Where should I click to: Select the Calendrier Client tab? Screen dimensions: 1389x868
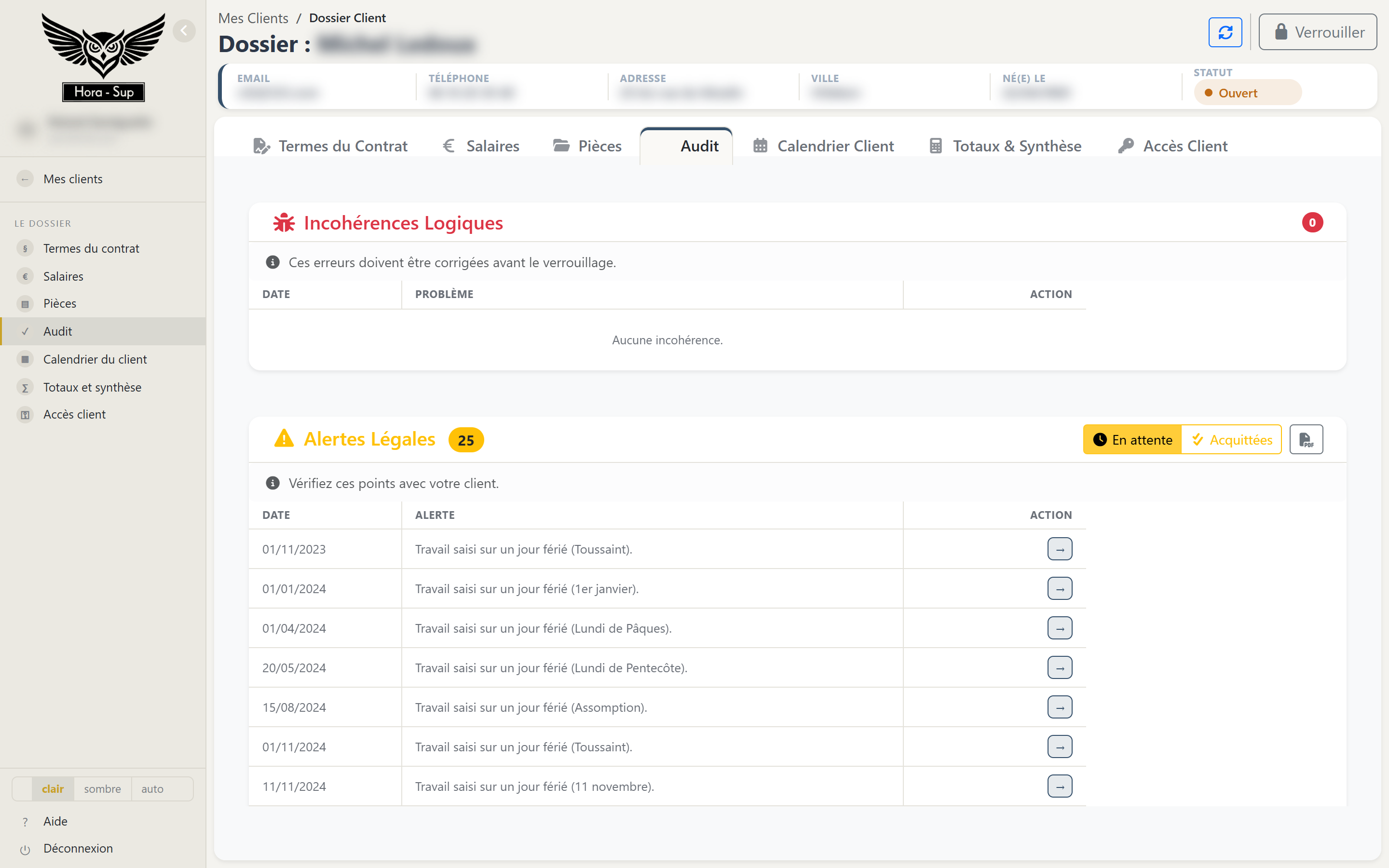[x=823, y=146]
